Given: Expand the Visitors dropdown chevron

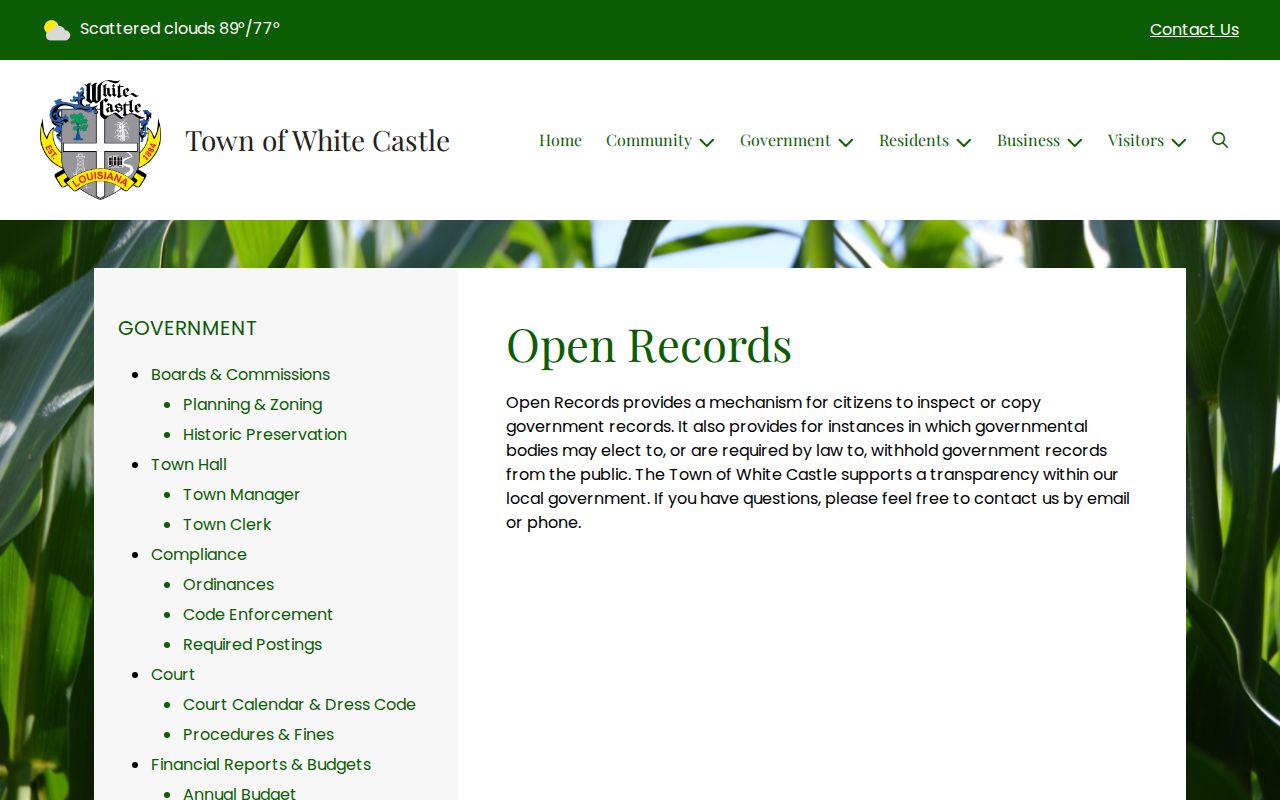Looking at the screenshot, I should pyautogui.click(x=1179, y=142).
